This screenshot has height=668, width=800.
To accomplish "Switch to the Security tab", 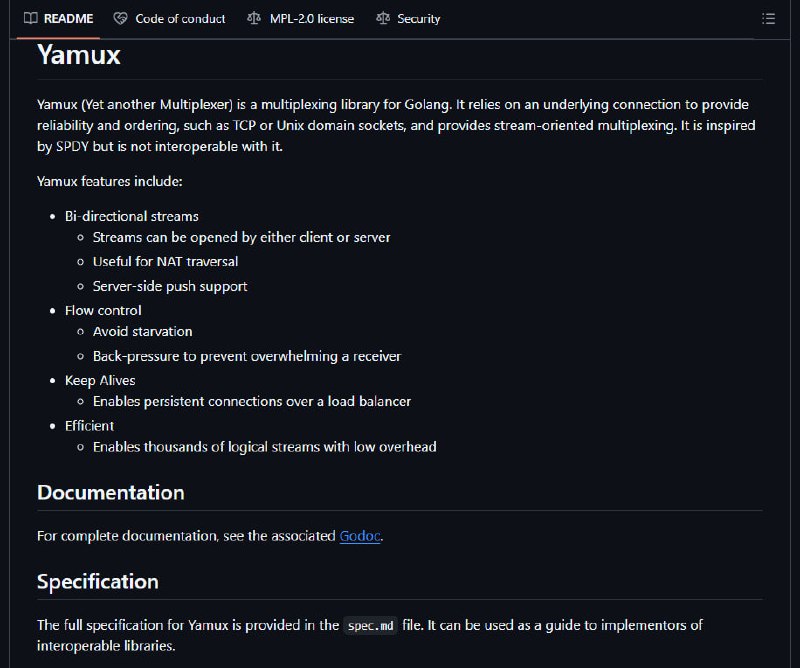I will (408, 19).
